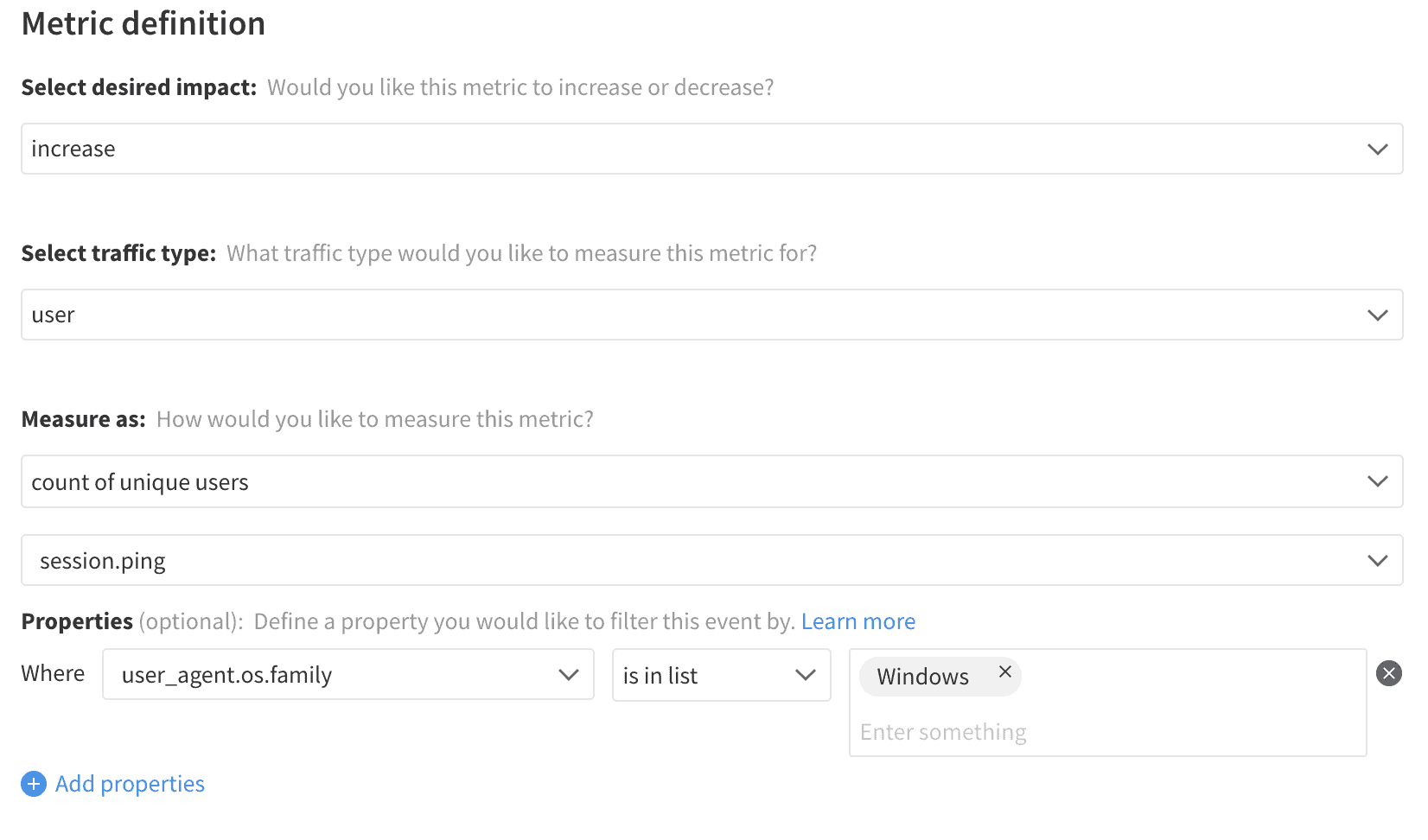1428x840 pixels.
Task: Click the 'Enter something' value field
Action: pyautogui.click(x=1107, y=732)
